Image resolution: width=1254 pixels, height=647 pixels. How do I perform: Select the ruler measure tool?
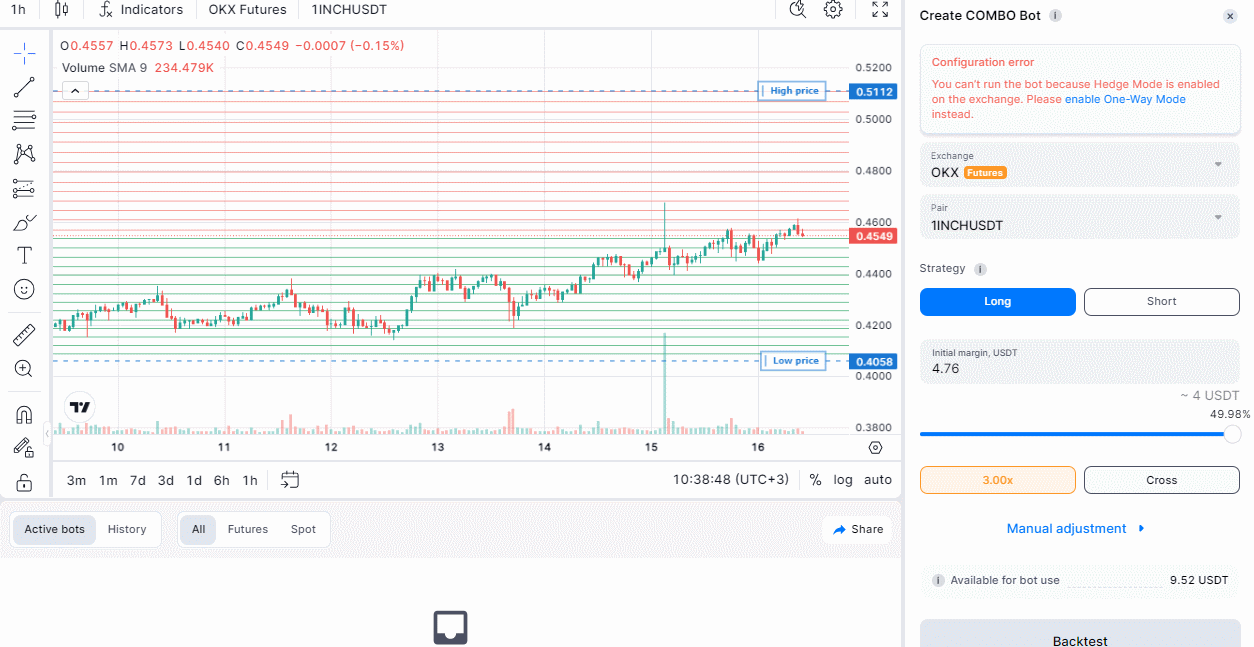click(24, 335)
